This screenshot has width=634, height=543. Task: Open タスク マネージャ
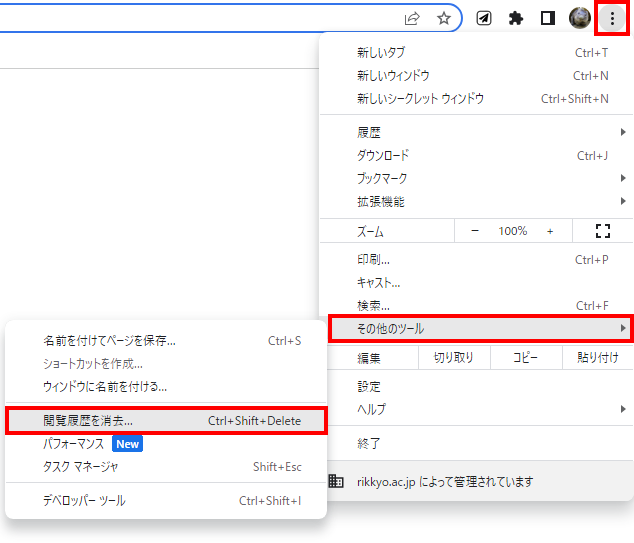[x=166, y=467]
